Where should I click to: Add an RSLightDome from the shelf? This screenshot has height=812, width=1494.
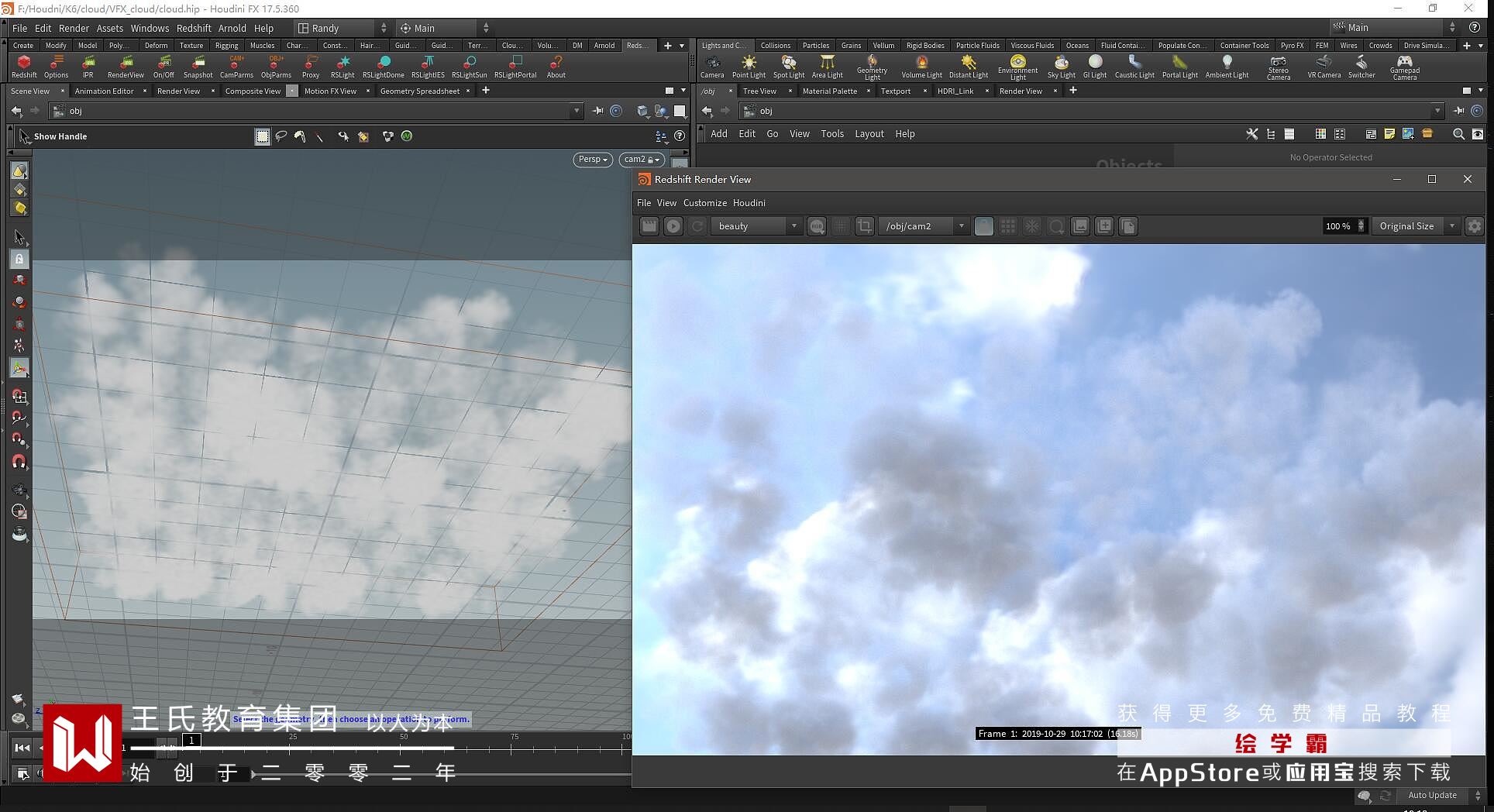click(383, 67)
